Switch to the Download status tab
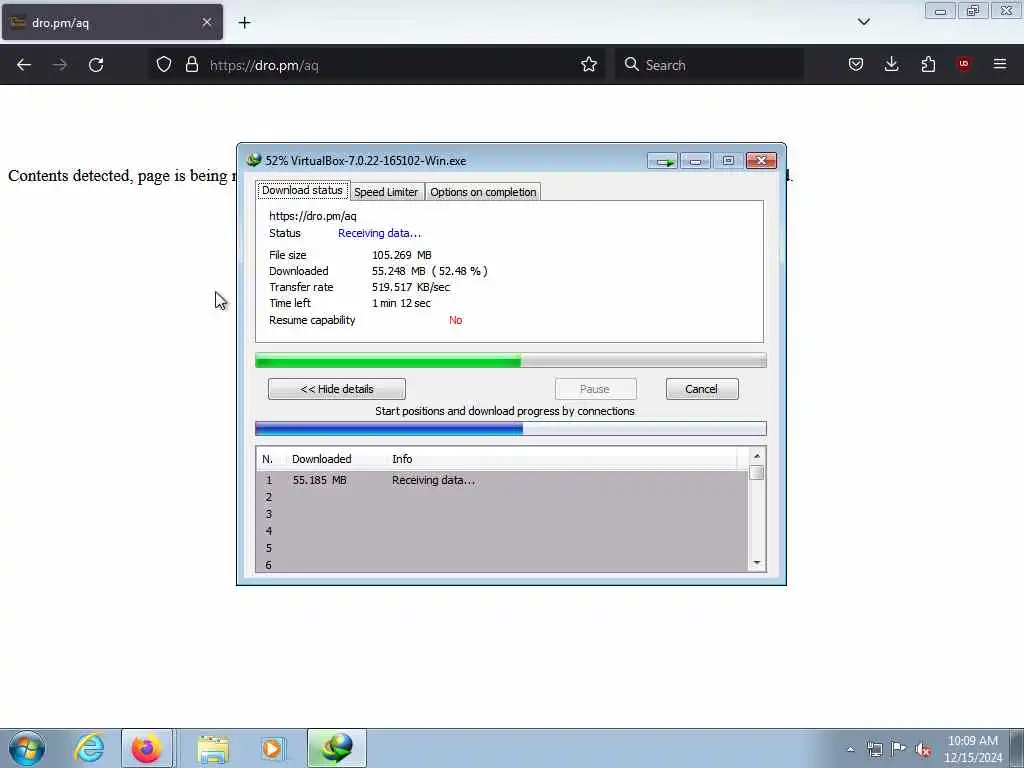The width and height of the screenshot is (1024, 768). point(302,190)
